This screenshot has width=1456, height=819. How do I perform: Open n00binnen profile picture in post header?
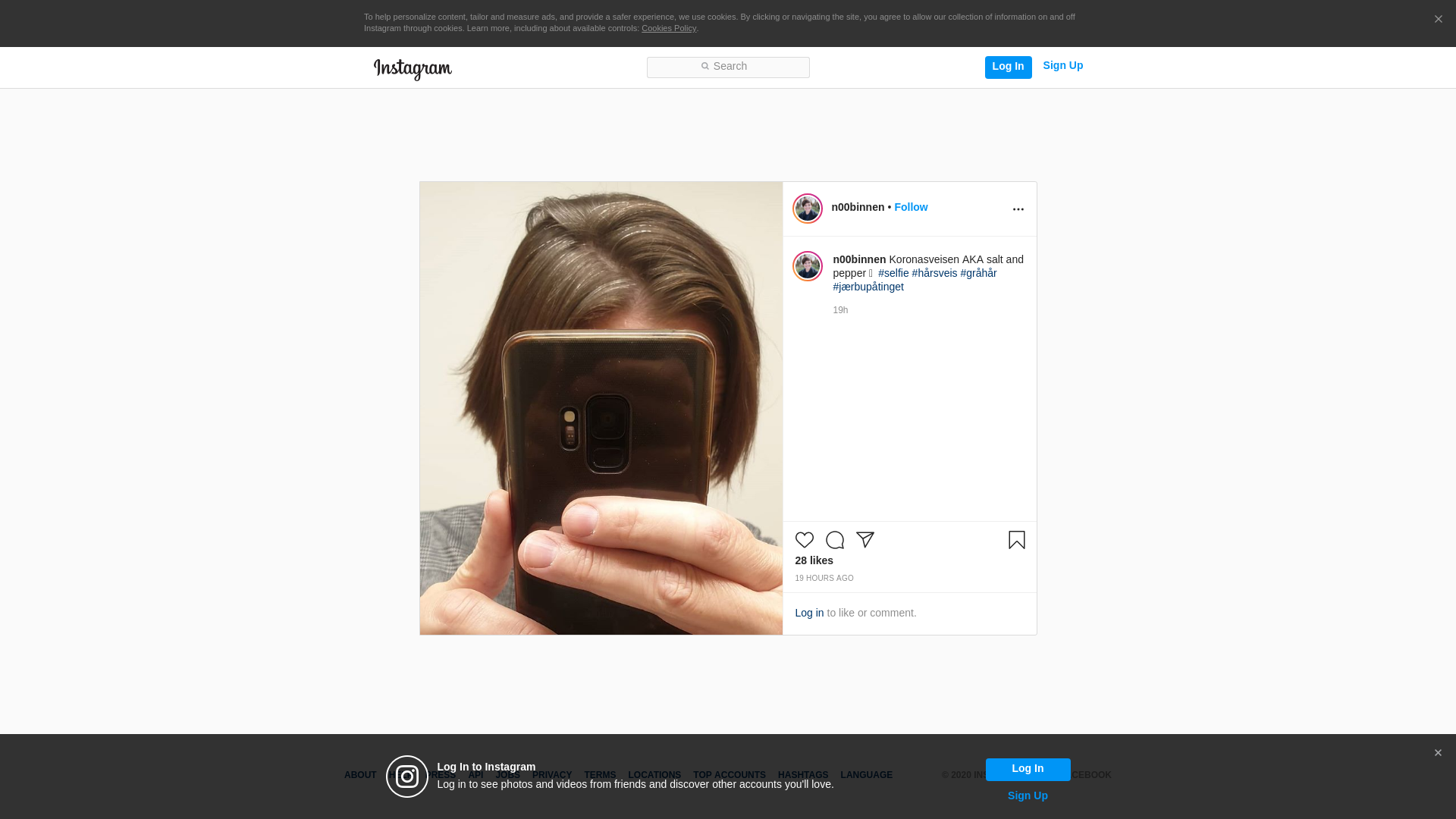tap(808, 209)
